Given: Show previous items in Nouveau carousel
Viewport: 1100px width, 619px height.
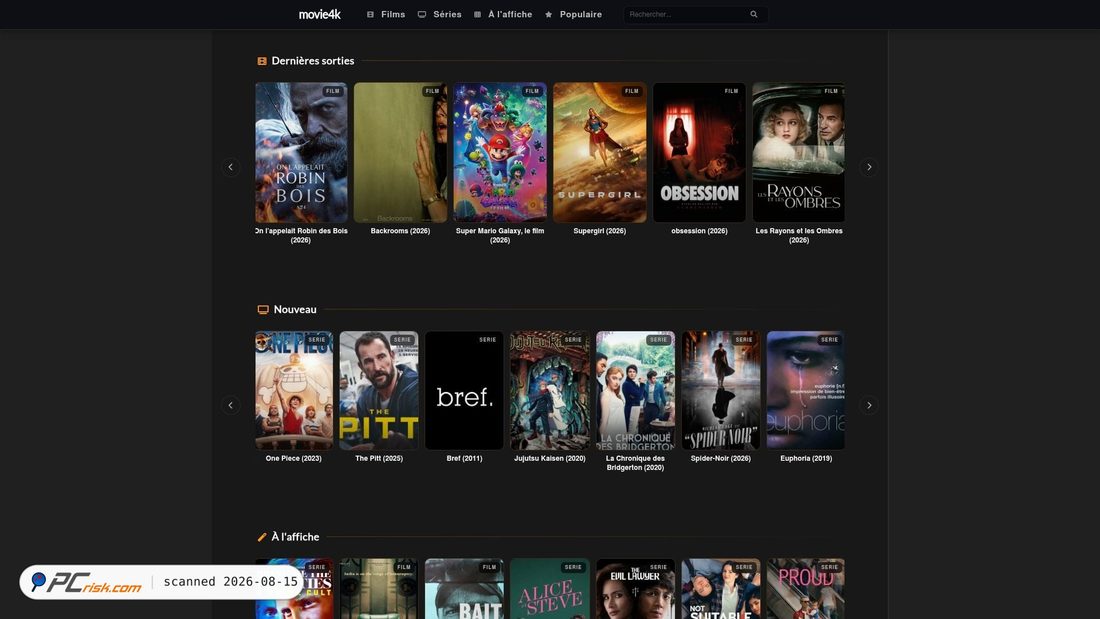Looking at the screenshot, I should pos(230,405).
